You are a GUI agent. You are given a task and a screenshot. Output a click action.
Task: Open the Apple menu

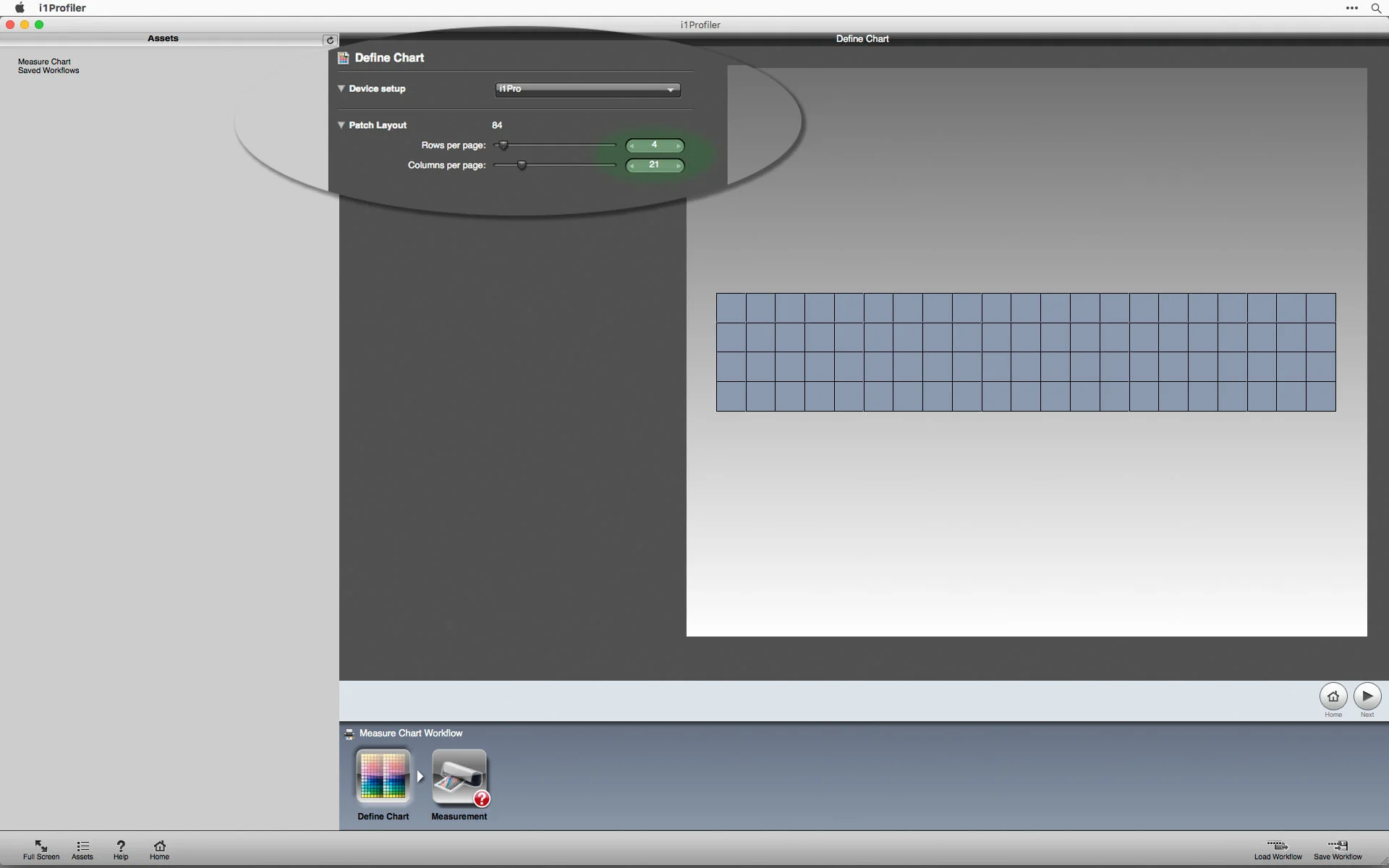[20, 8]
